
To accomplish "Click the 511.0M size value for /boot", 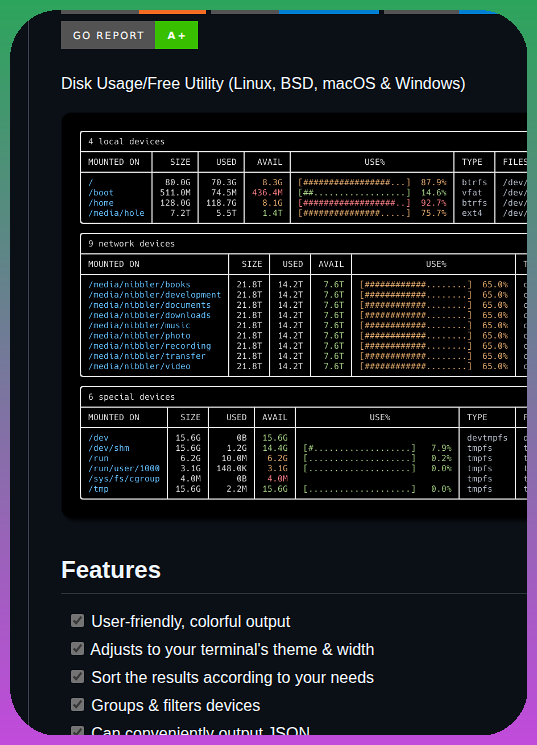I will [175, 193].
